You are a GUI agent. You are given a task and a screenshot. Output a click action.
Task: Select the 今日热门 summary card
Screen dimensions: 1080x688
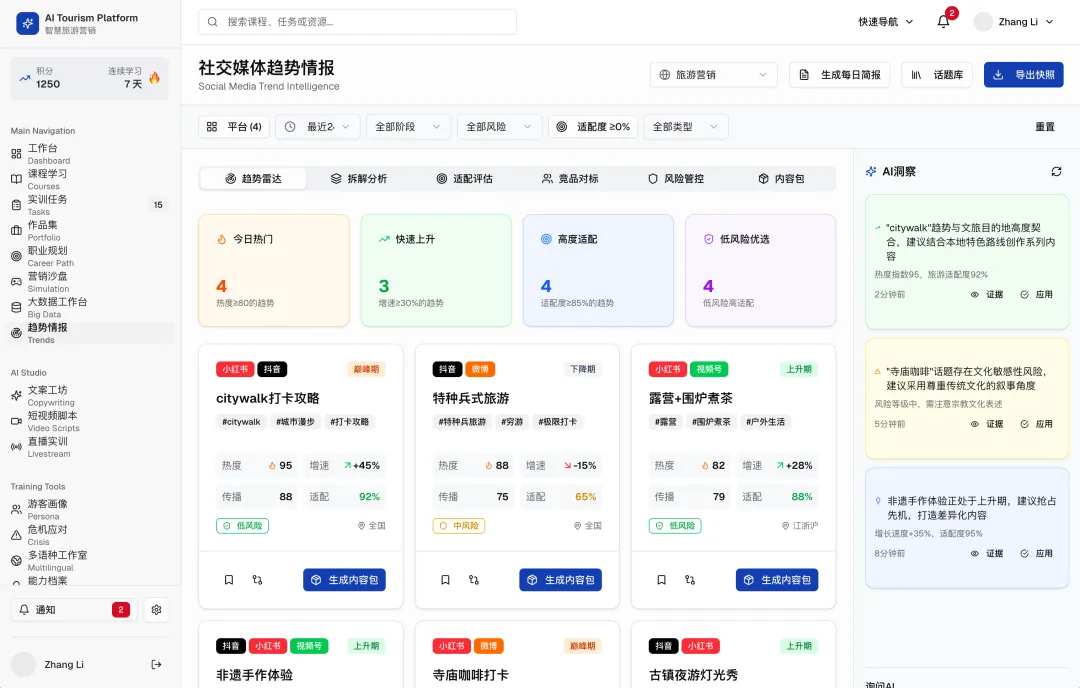tap(273, 270)
